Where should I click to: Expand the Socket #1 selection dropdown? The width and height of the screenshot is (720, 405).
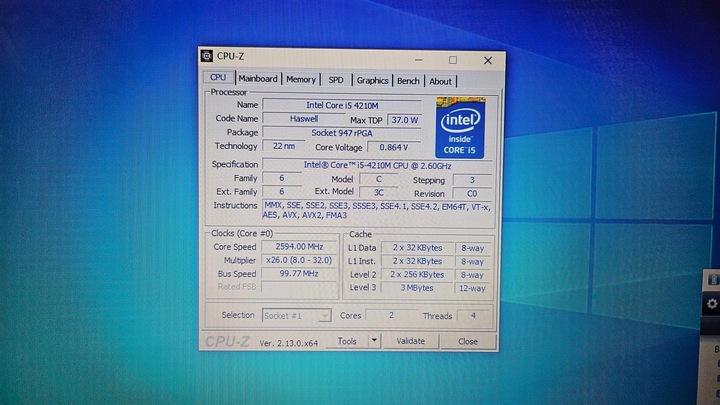tap(297, 315)
